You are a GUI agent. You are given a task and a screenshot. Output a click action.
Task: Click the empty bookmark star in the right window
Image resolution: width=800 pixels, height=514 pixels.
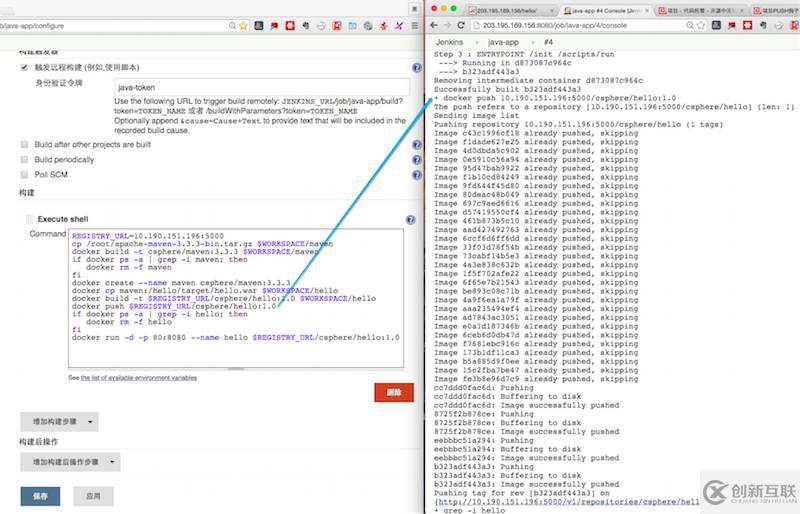coord(701,25)
